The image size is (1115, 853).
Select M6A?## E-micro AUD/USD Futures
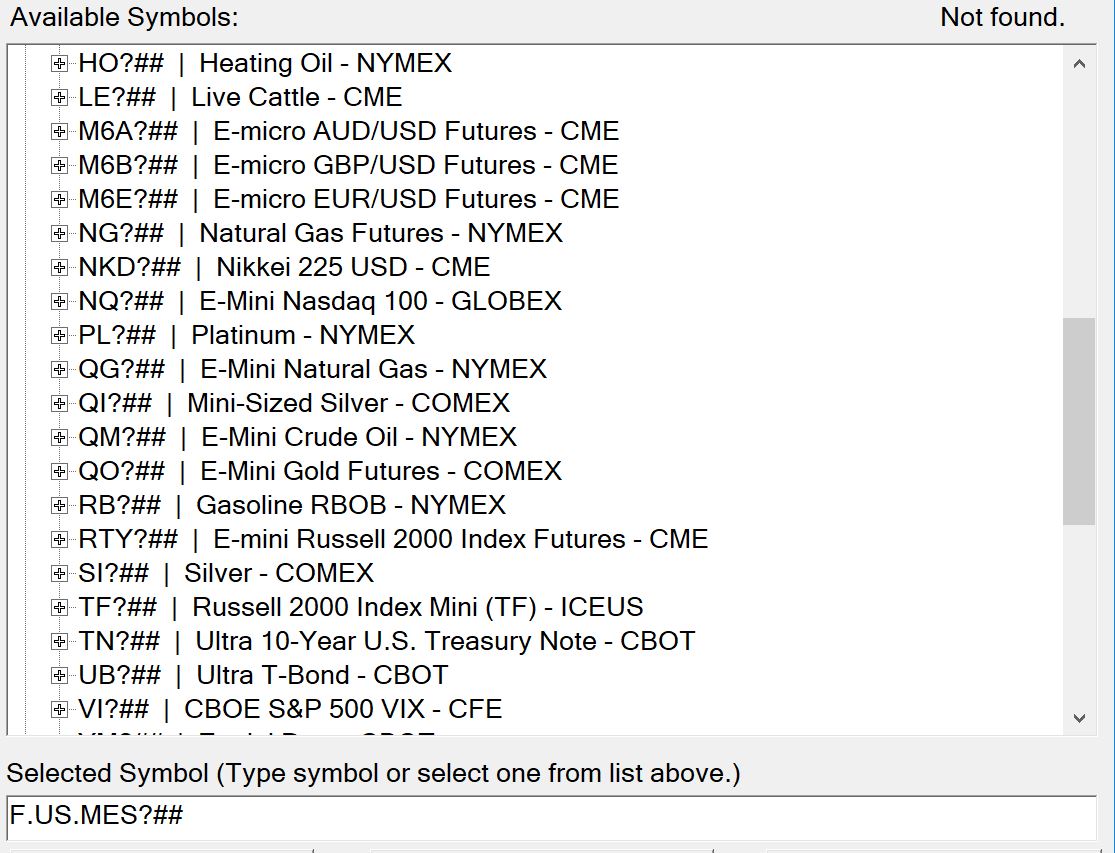point(348,132)
